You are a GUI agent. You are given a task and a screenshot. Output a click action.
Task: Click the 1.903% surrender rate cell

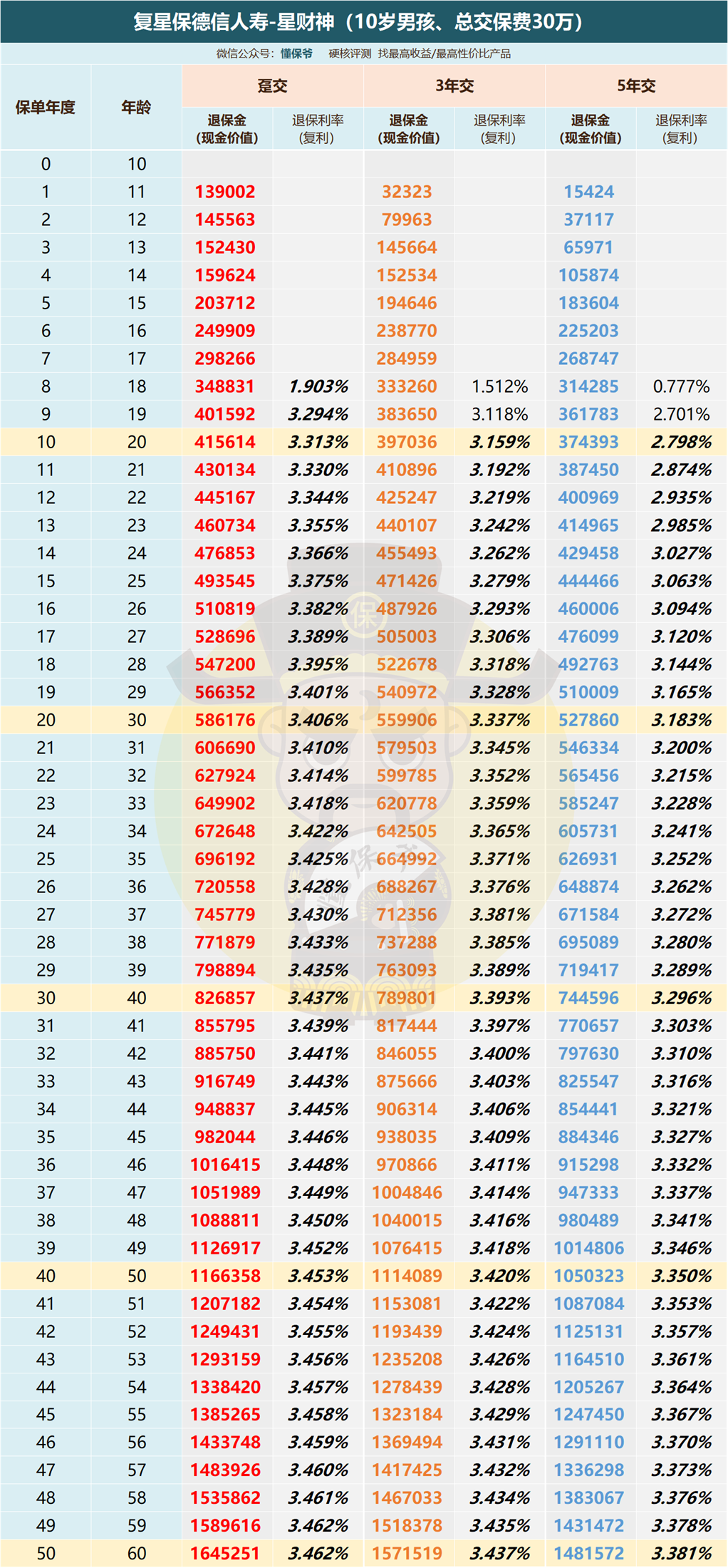point(318,386)
